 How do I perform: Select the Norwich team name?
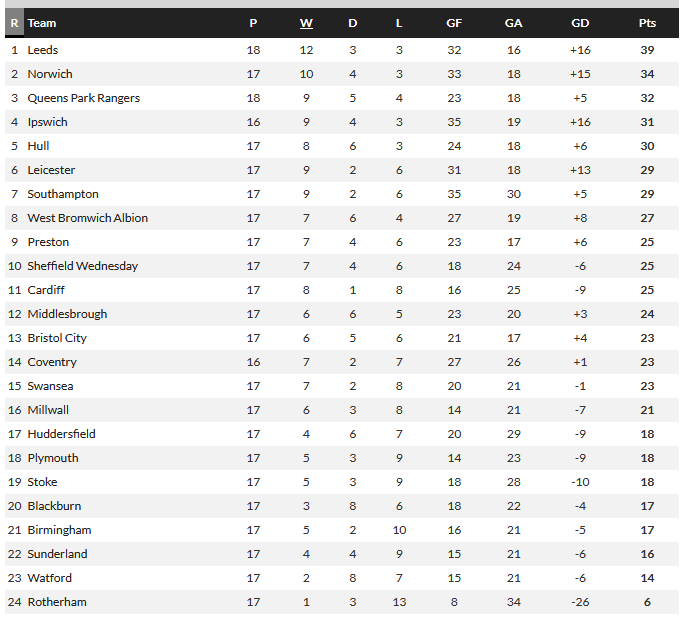(50, 74)
